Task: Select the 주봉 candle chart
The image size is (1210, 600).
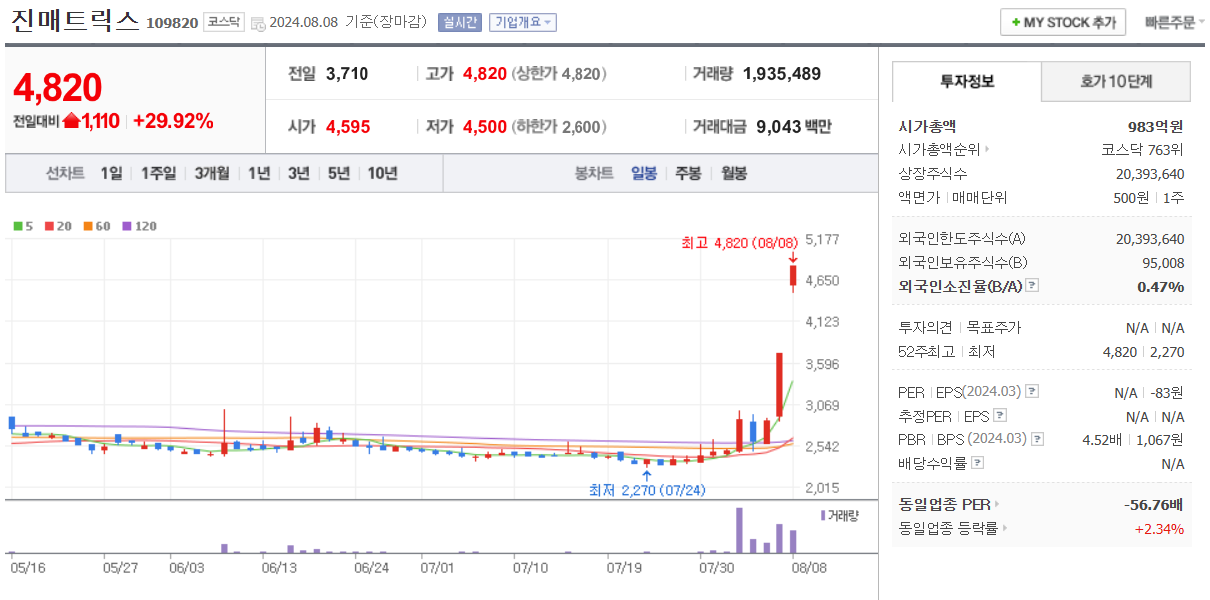Action: [688, 173]
